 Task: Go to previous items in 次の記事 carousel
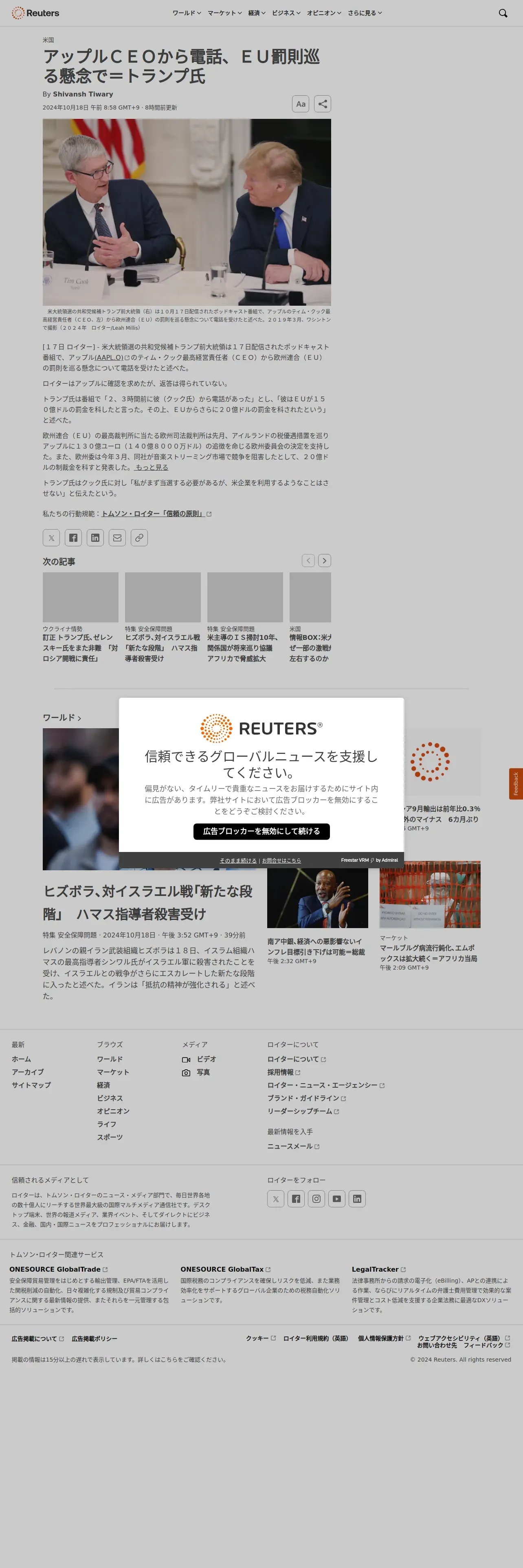pos(308,561)
